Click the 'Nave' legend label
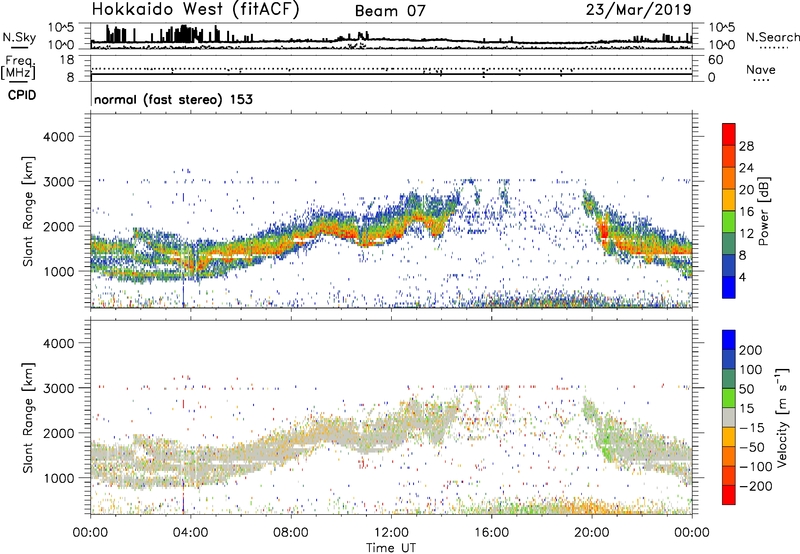The image size is (800, 554). [760, 70]
